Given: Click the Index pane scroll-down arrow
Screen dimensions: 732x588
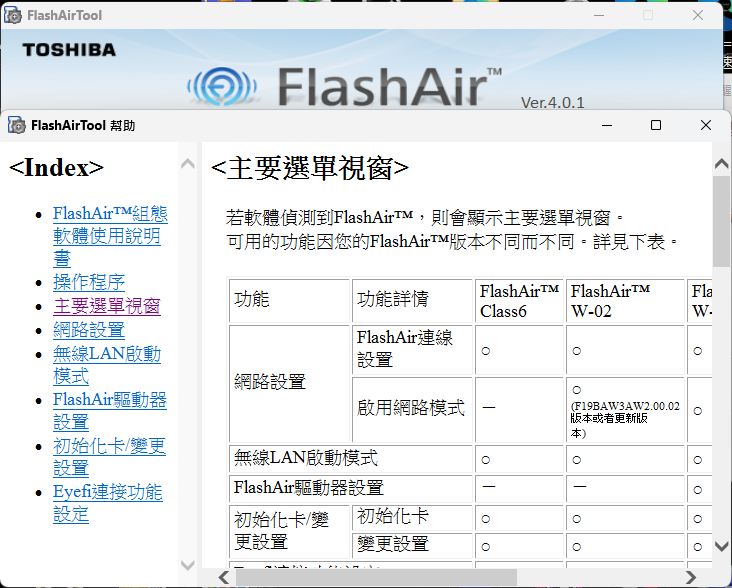Looking at the screenshot, I should pos(188,565).
